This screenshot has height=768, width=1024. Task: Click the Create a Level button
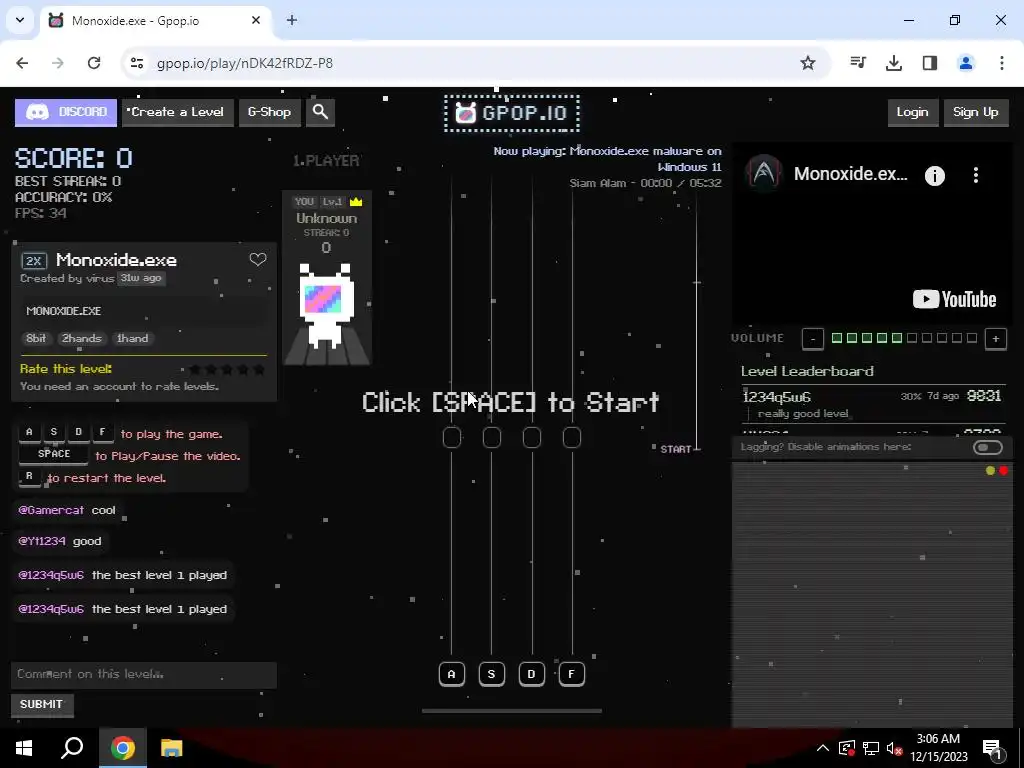tap(177, 112)
